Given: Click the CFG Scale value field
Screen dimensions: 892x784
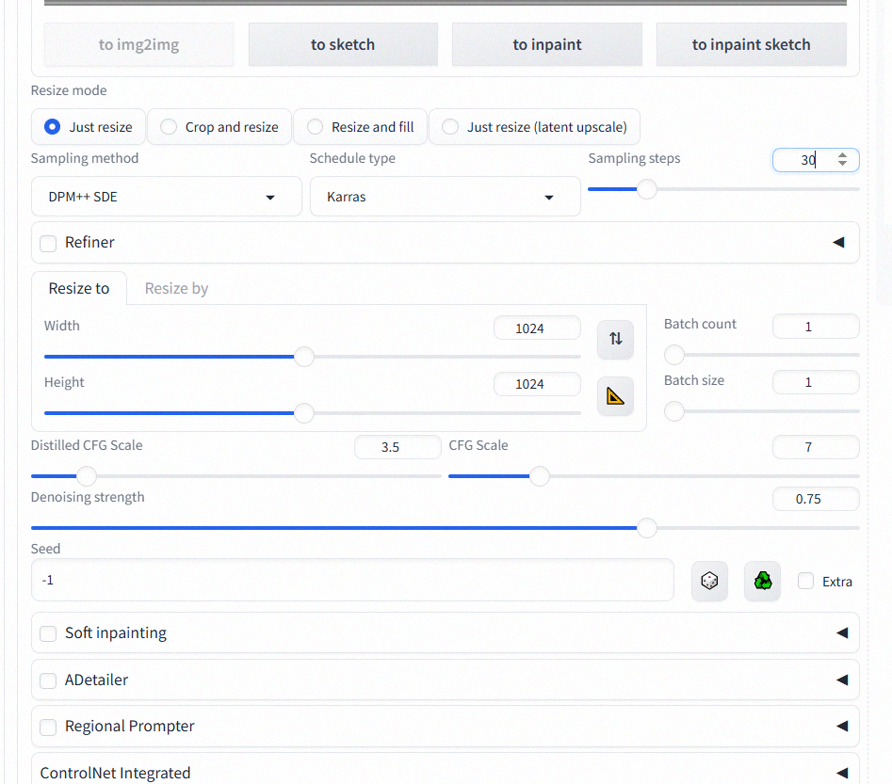Looking at the screenshot, I should point(815,447).
